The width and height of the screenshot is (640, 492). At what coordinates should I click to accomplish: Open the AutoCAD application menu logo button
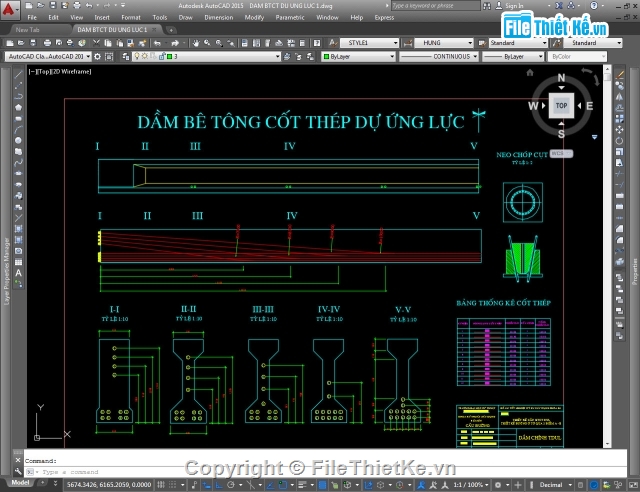(x=8, y=9)
